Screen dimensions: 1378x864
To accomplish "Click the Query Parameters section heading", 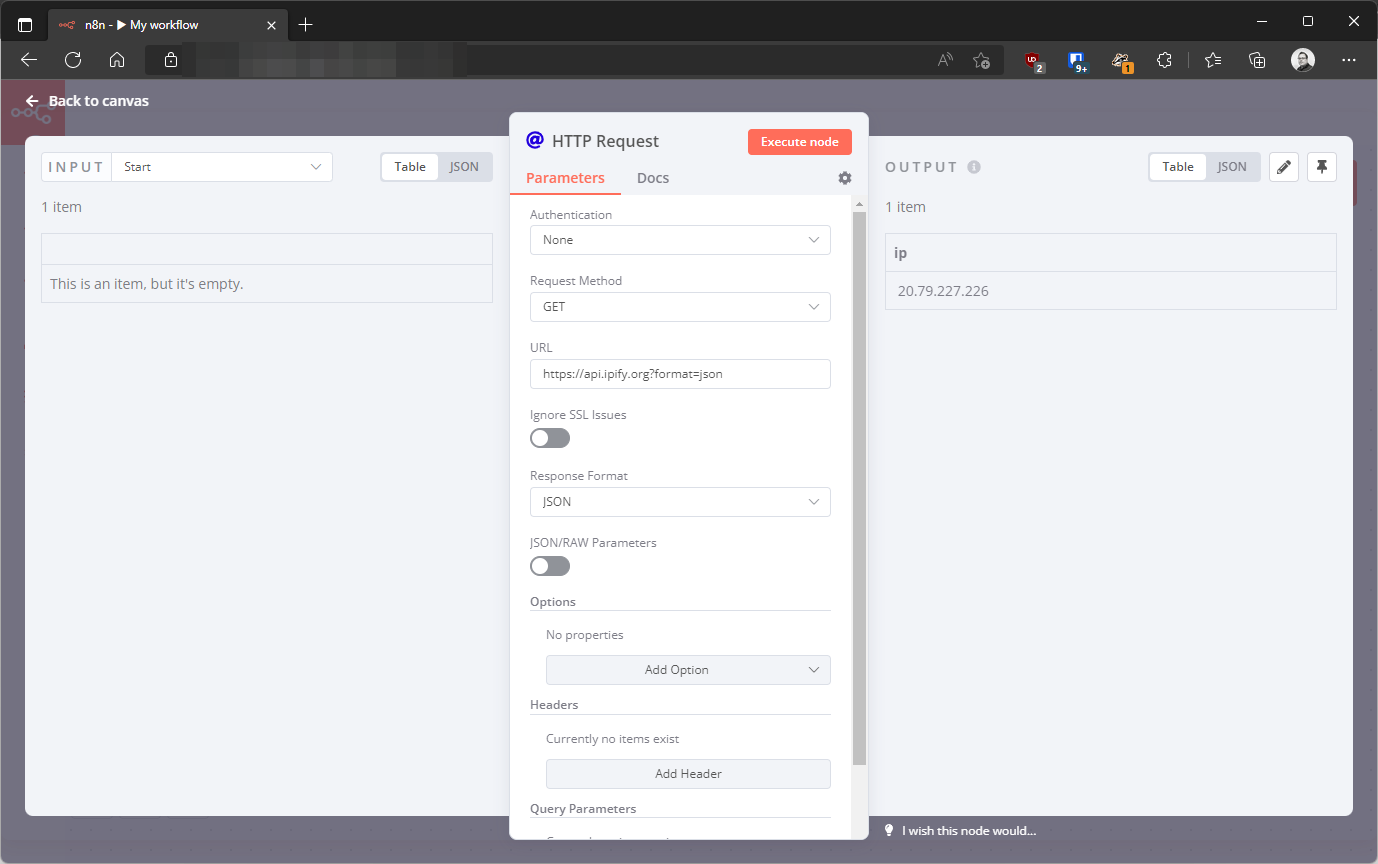I will click(583, 808).
